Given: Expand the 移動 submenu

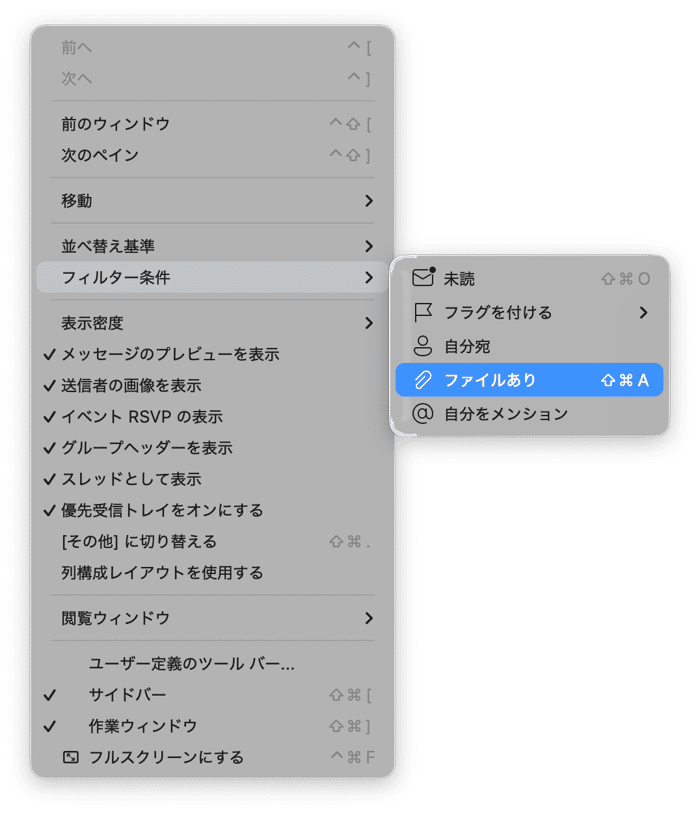Looking at the screenshot, I should click(x=368, y=201).
